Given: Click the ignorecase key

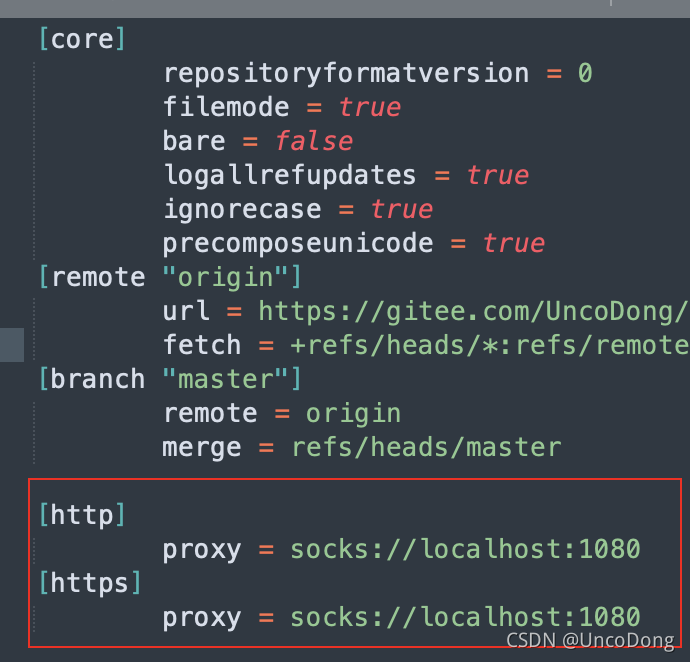Looking at the screenshot, I should (243, 209).
